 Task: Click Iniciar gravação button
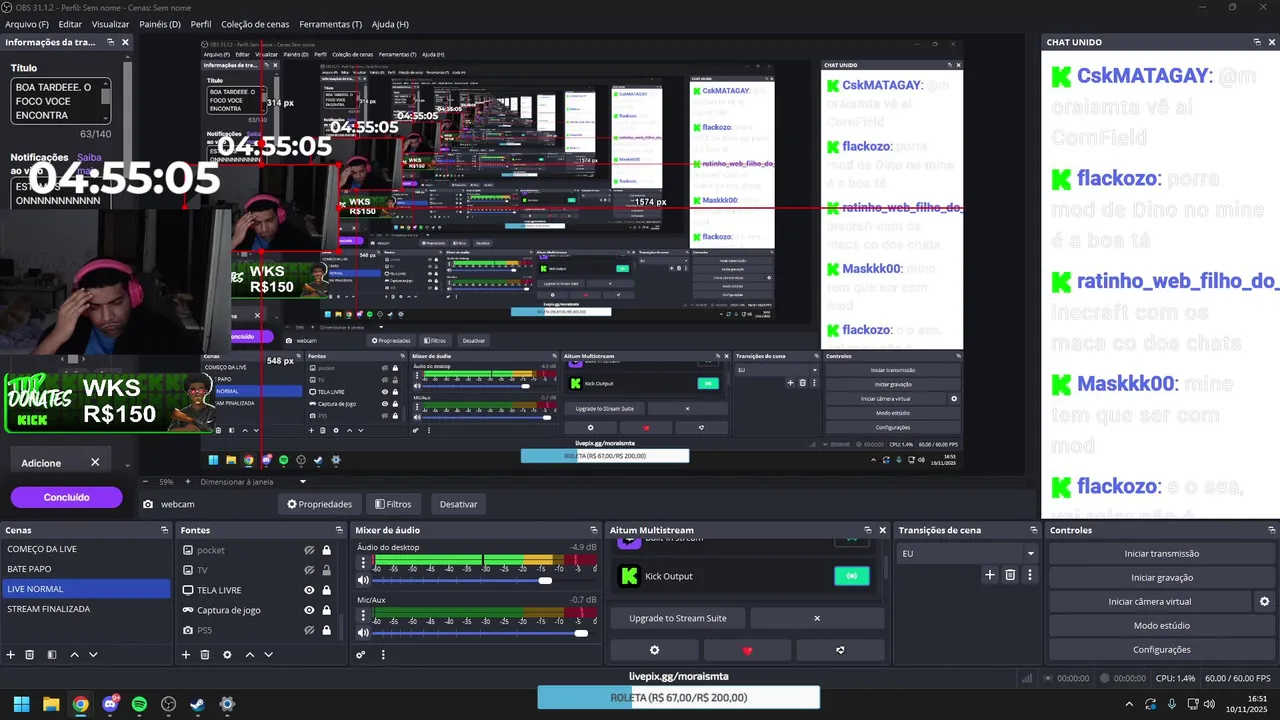(x=1162, y=577)
